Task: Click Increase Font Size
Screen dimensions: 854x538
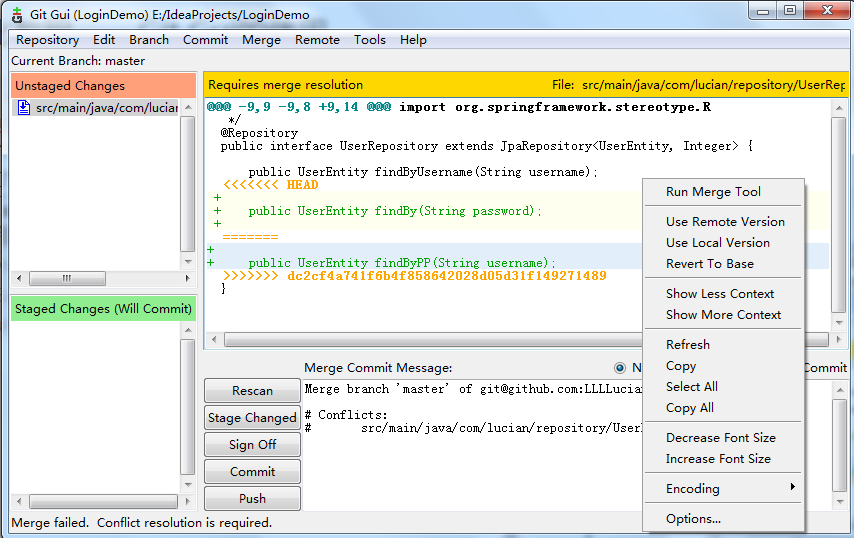Action: click(718, 459)
